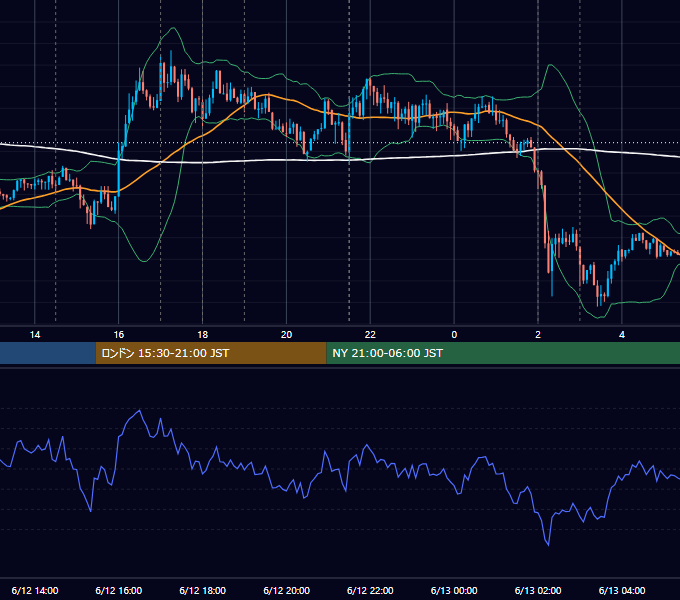This screenshot has width=680, height=600.
Task: Select the NY 21:00-06:00 JST session bar
Action: pyautogui.click(x=503, y=353)
